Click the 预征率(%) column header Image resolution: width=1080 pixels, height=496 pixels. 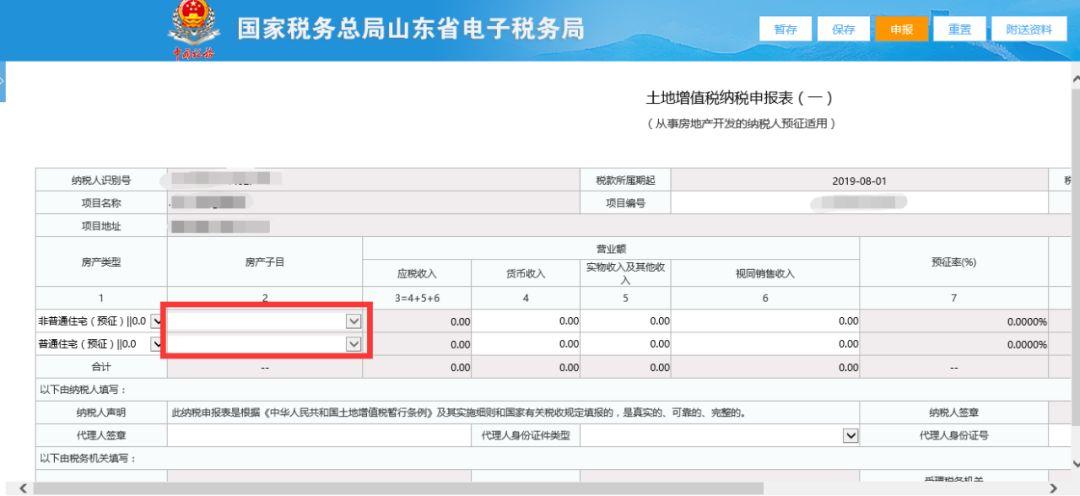coord(954,262)
